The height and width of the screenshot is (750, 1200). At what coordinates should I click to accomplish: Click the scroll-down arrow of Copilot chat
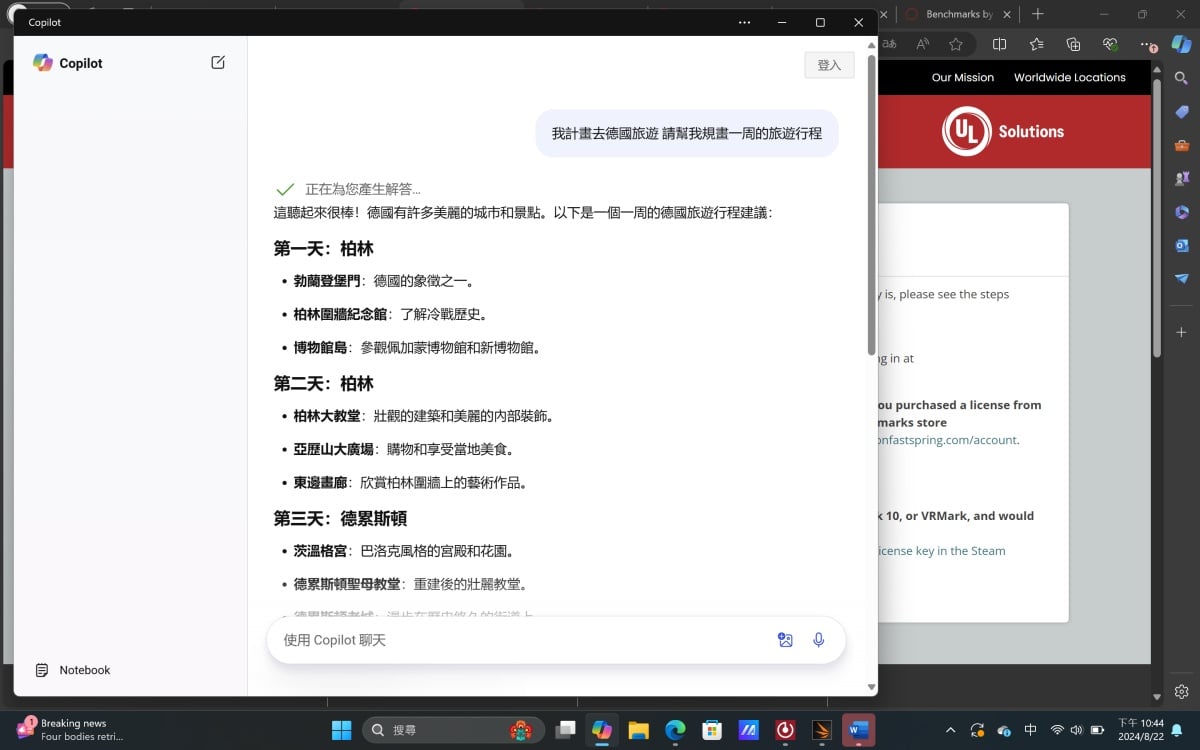click(x=871, y=688)
